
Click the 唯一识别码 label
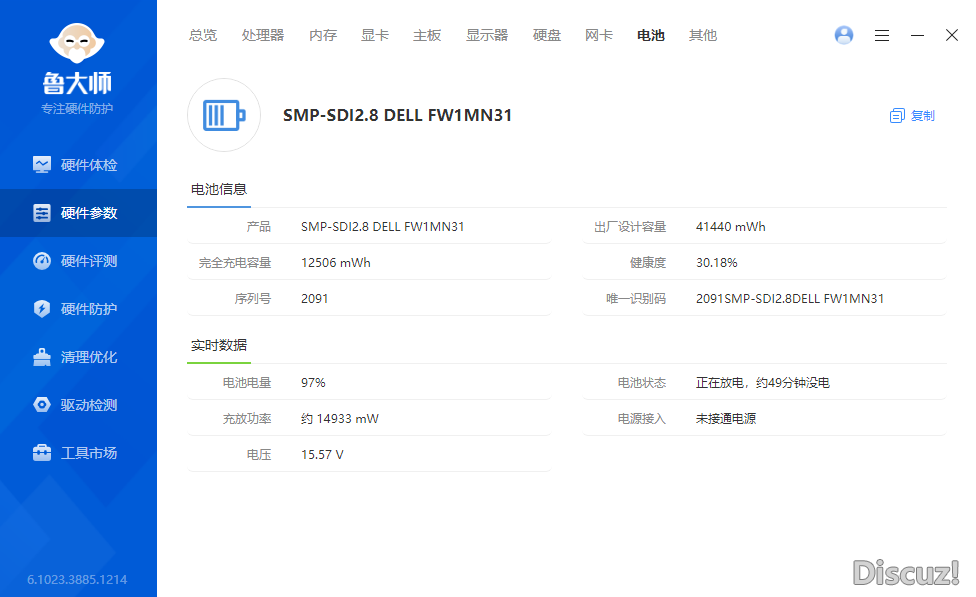point(636,299)
